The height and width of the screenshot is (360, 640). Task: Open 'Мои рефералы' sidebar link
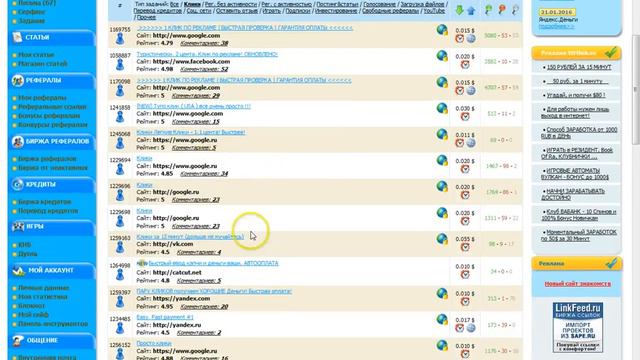point(42,98)
